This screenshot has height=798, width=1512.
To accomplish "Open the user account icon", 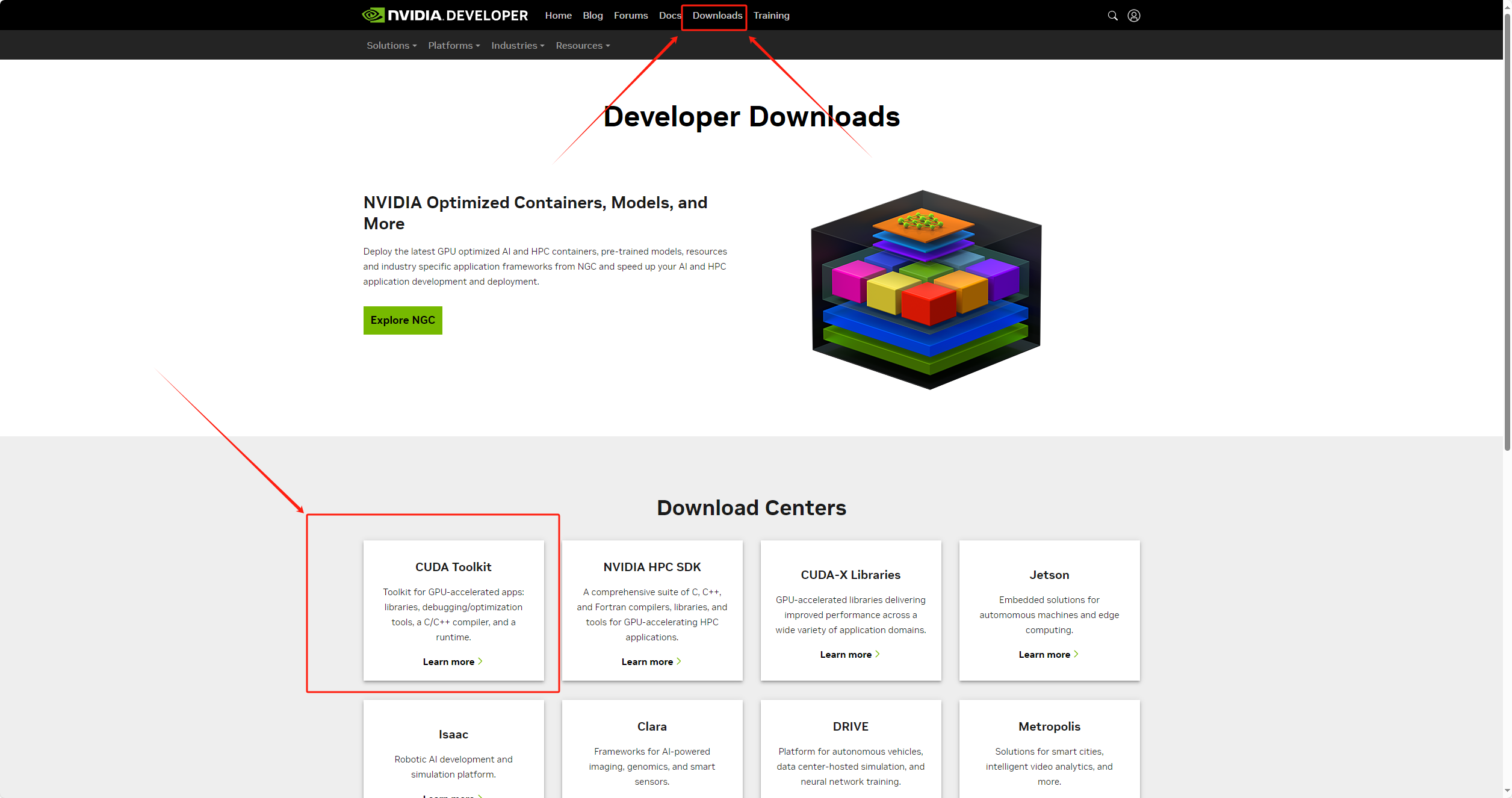I will click(1134, 16).
